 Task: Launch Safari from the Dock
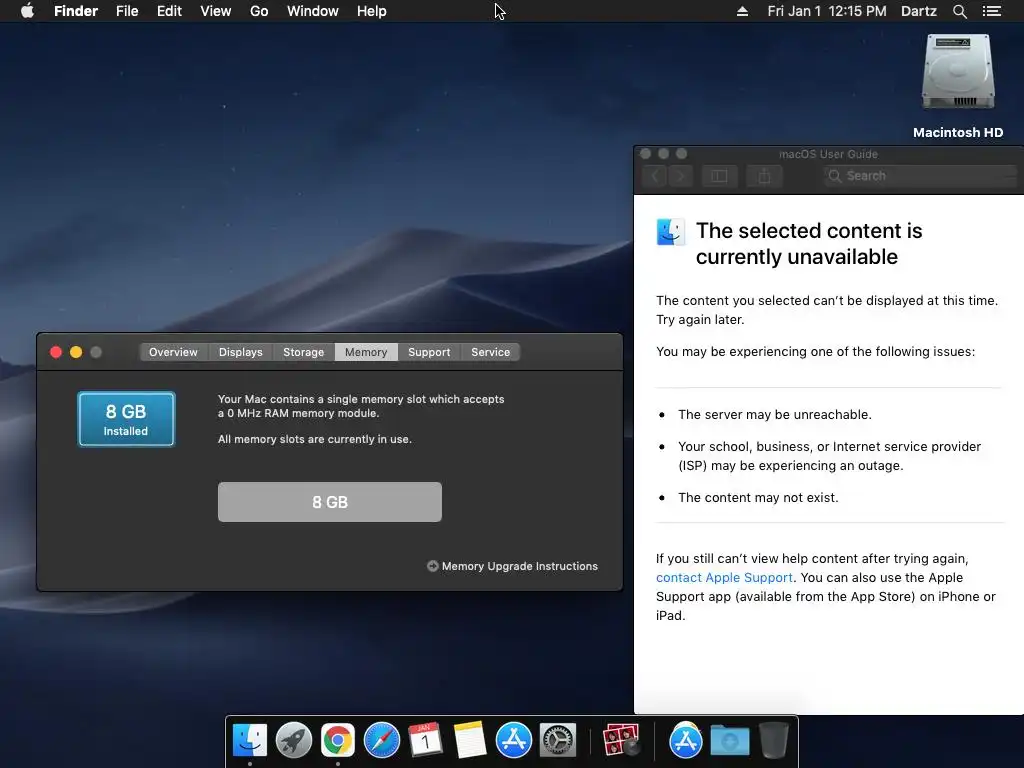(381, 741)
